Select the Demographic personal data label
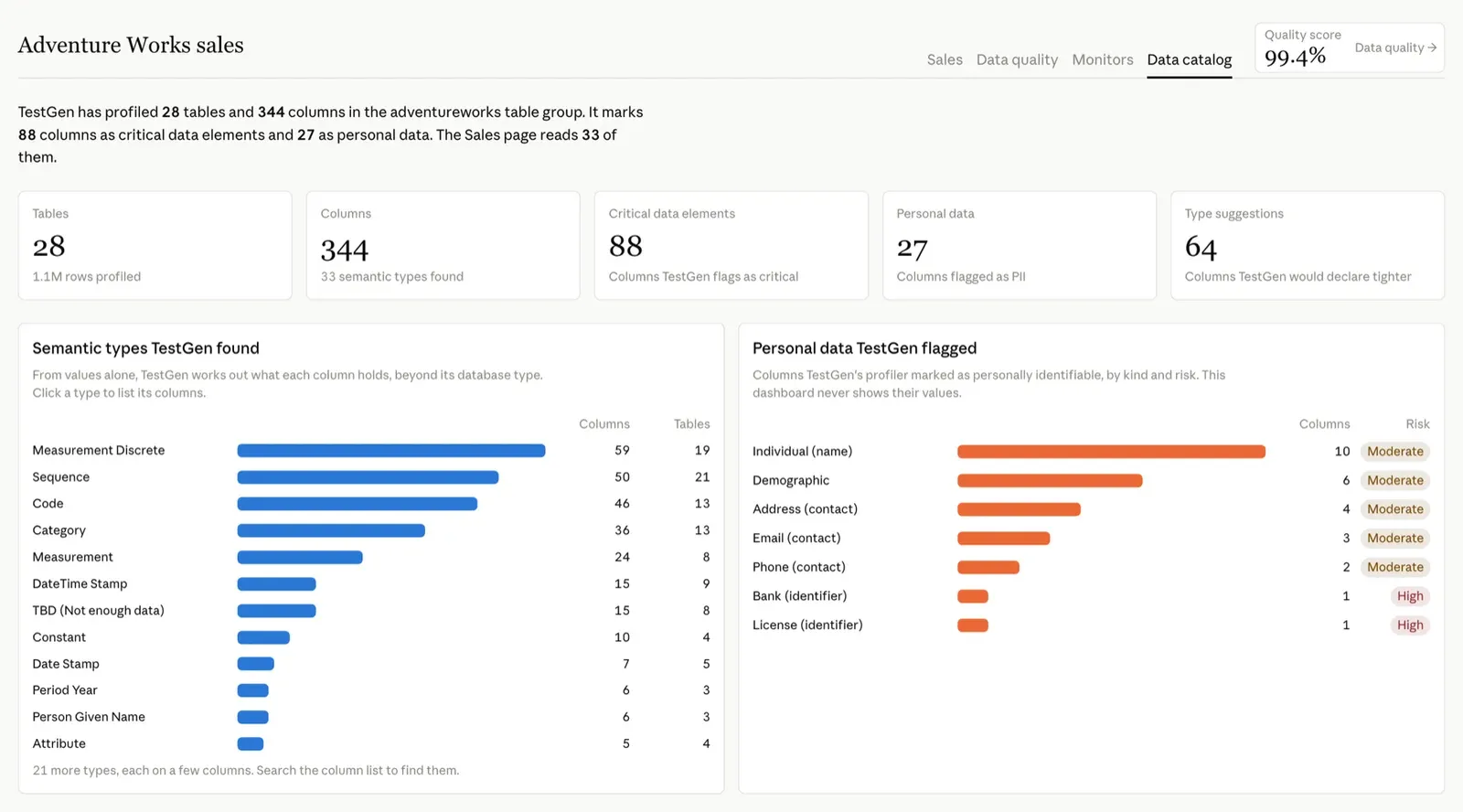Screen dimensions: 1463x812 pyautogui.click(x=791, y=480)
